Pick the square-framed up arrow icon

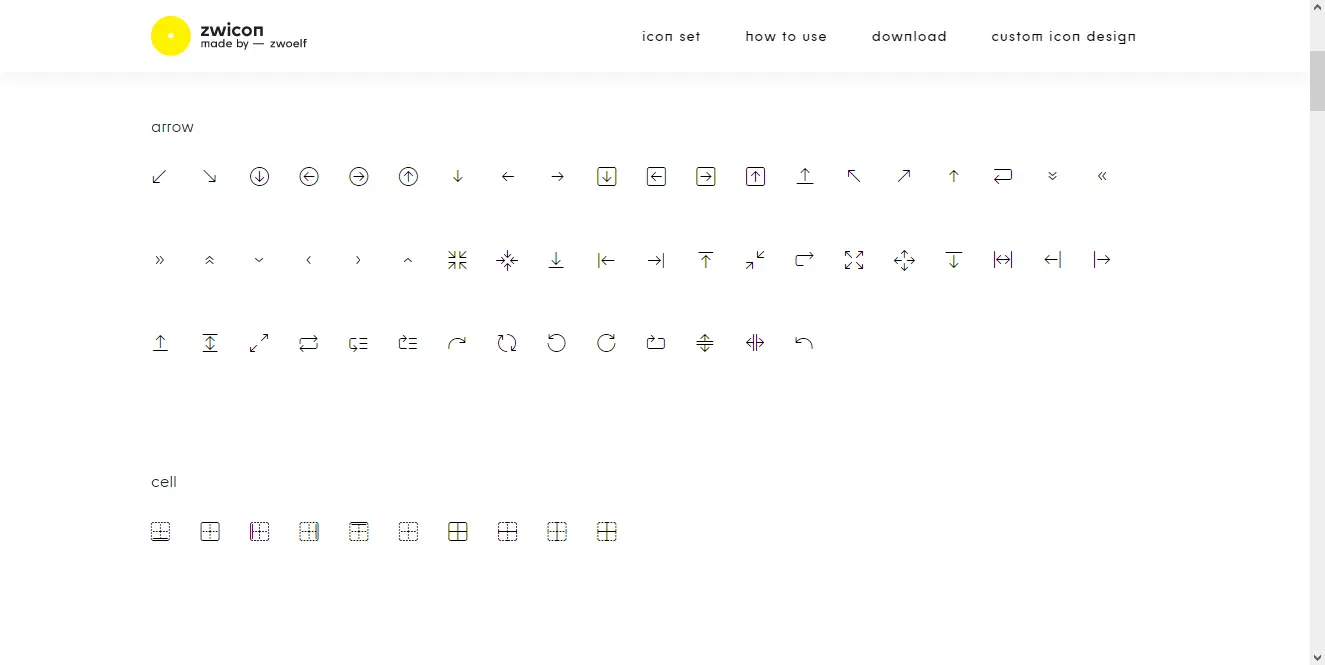755,177
